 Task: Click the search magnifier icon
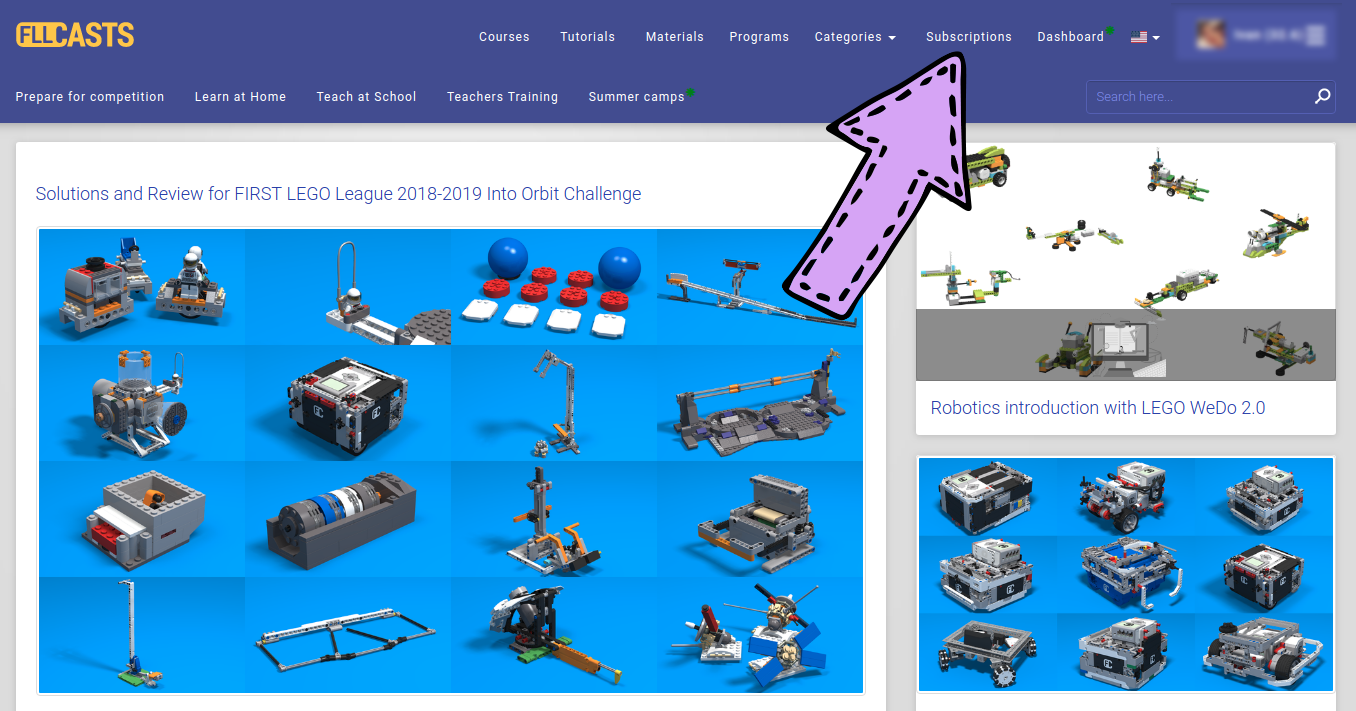[1322, 97]
